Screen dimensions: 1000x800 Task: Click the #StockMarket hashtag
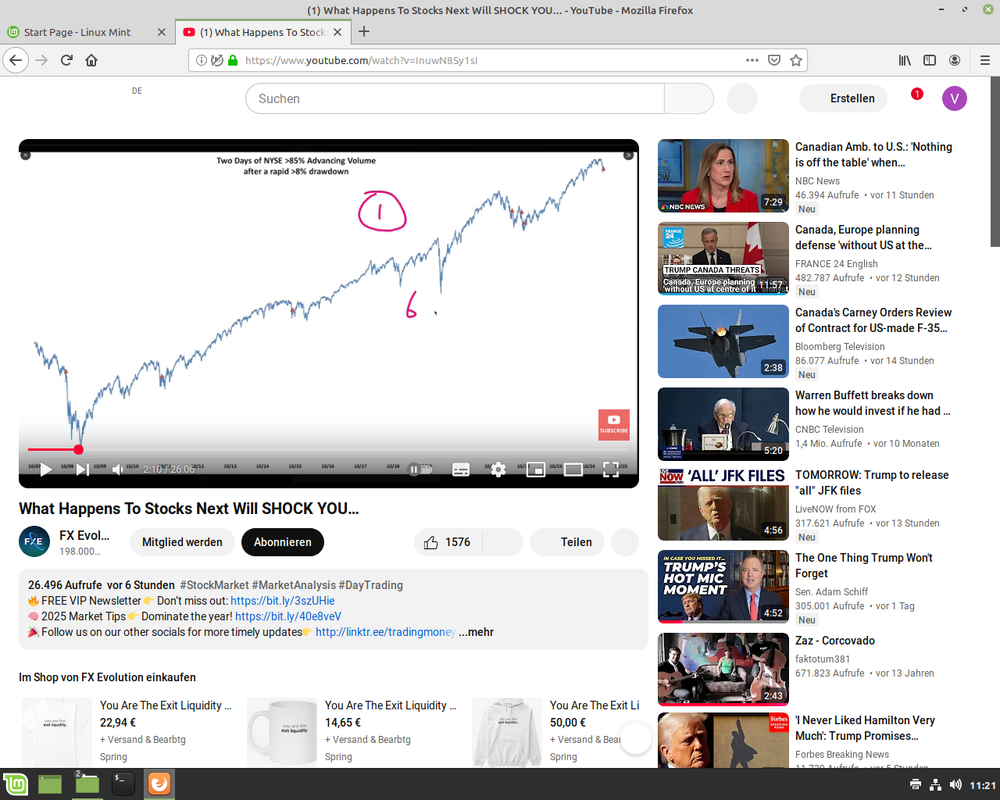coord(214,585)
